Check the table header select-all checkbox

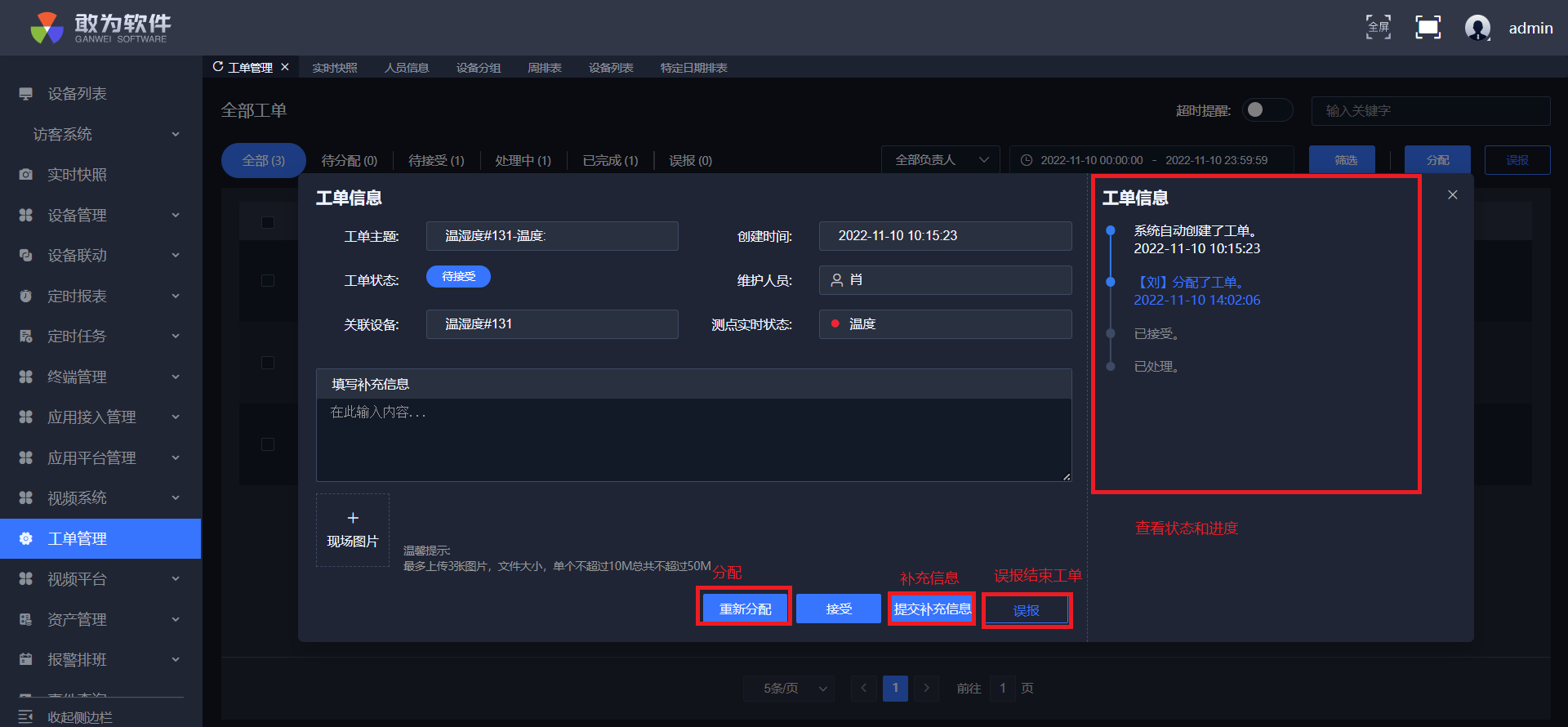[268, 222]
